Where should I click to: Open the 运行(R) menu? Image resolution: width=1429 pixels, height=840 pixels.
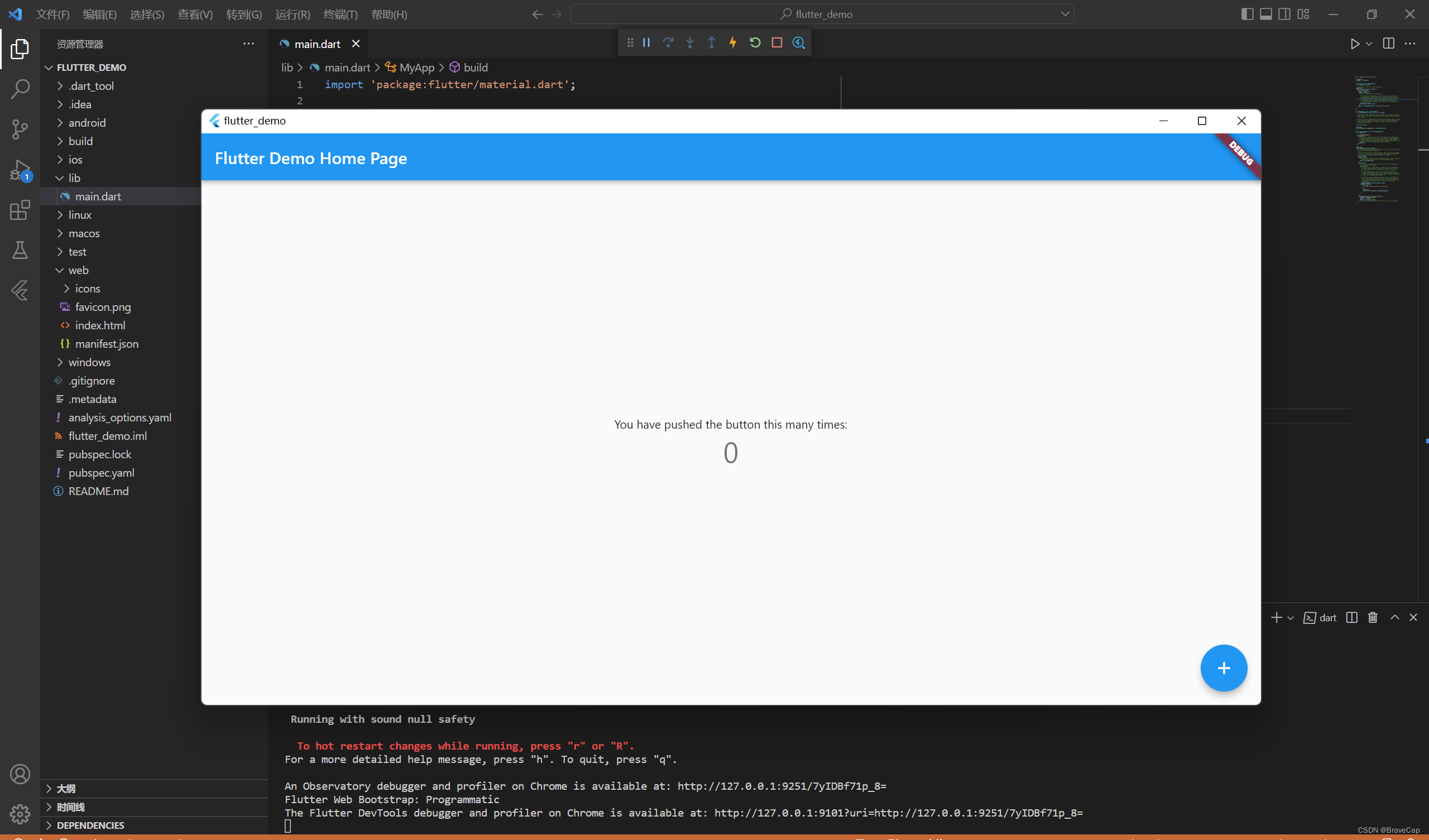(292, 14)
